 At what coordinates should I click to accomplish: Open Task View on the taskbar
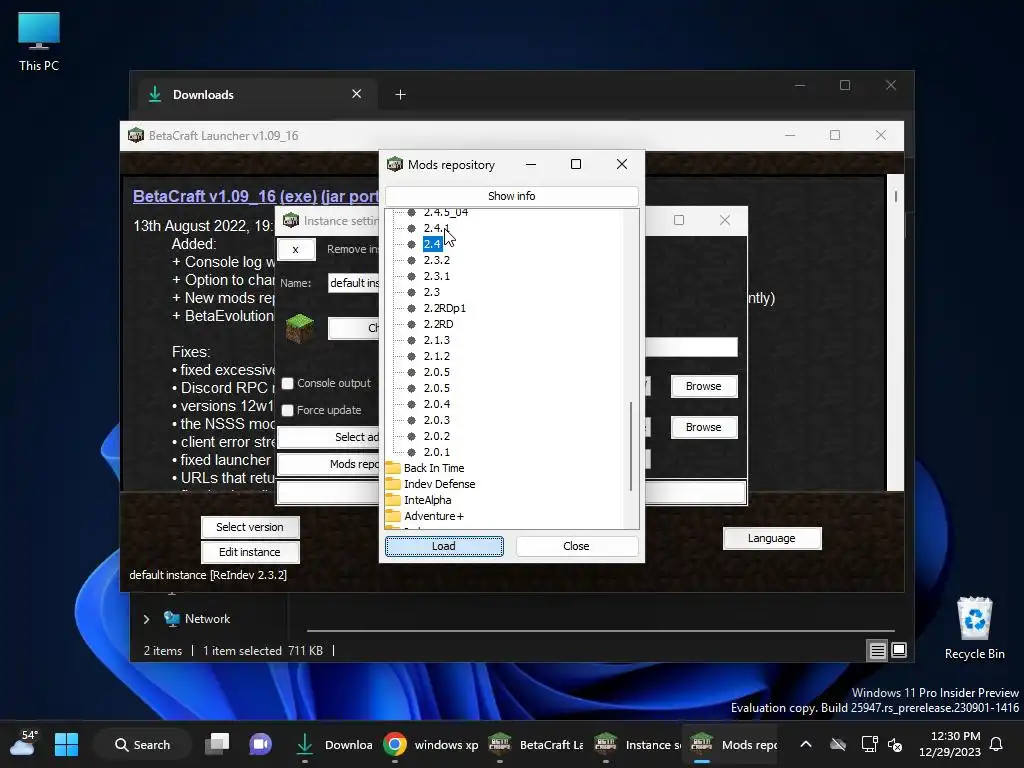tap(217, 744)
